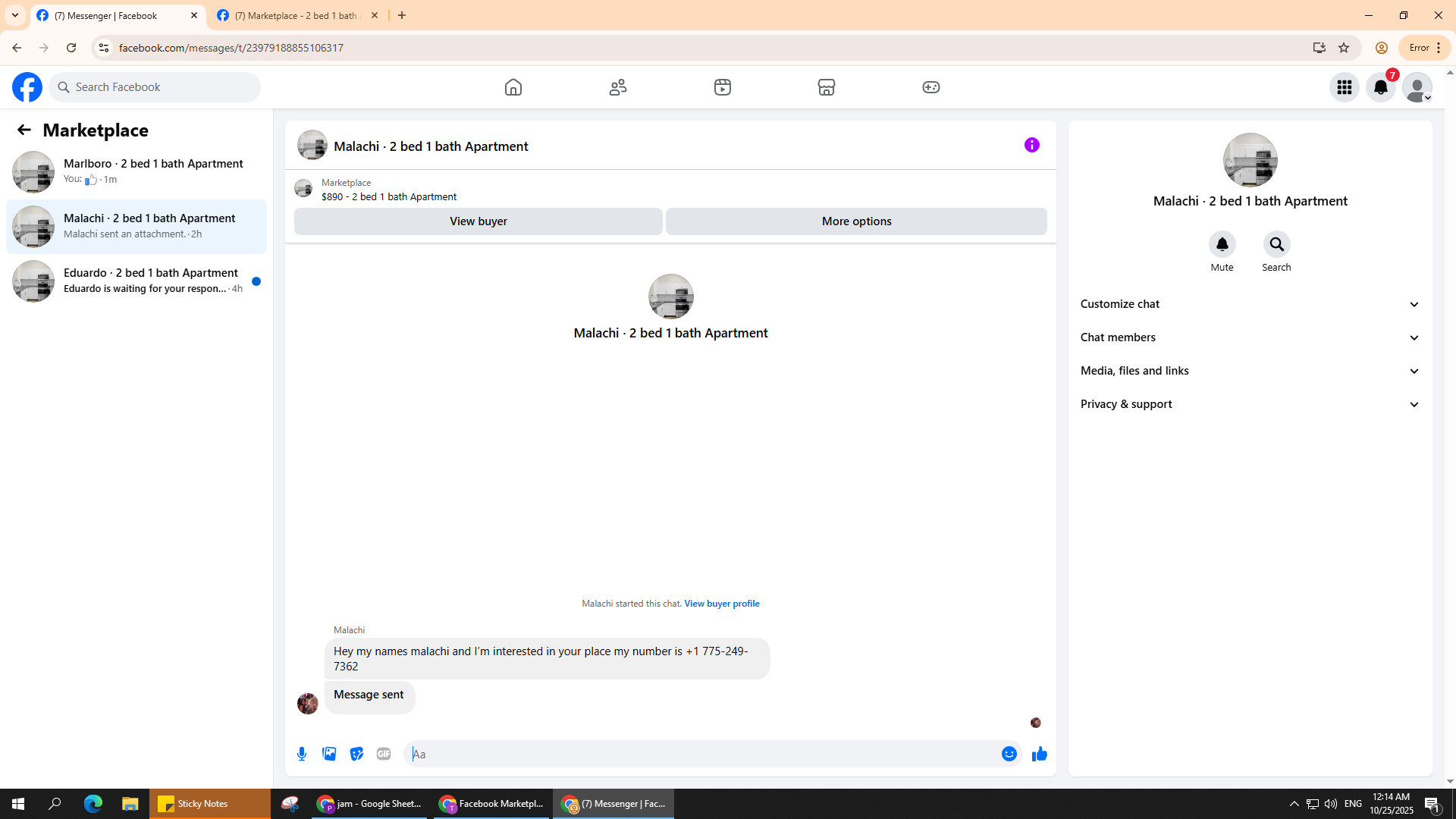Open the sticker picker icon
Screen dimensions: 1456x819
tap(356, 754)
